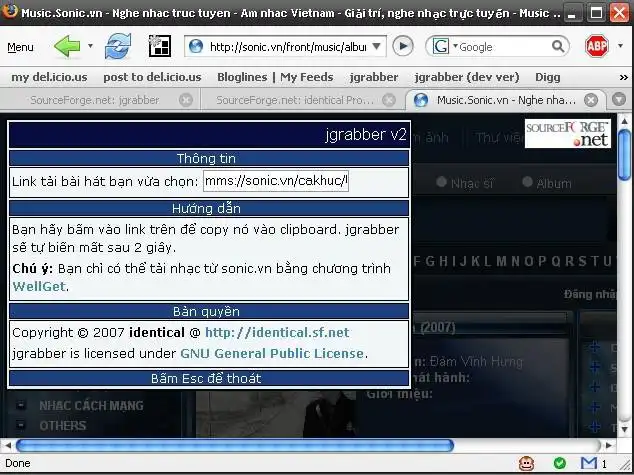The width and height of the screenshot is (634, 475).
Task: Click the tile tabs toolbar icon
Action: pos(160,46)
